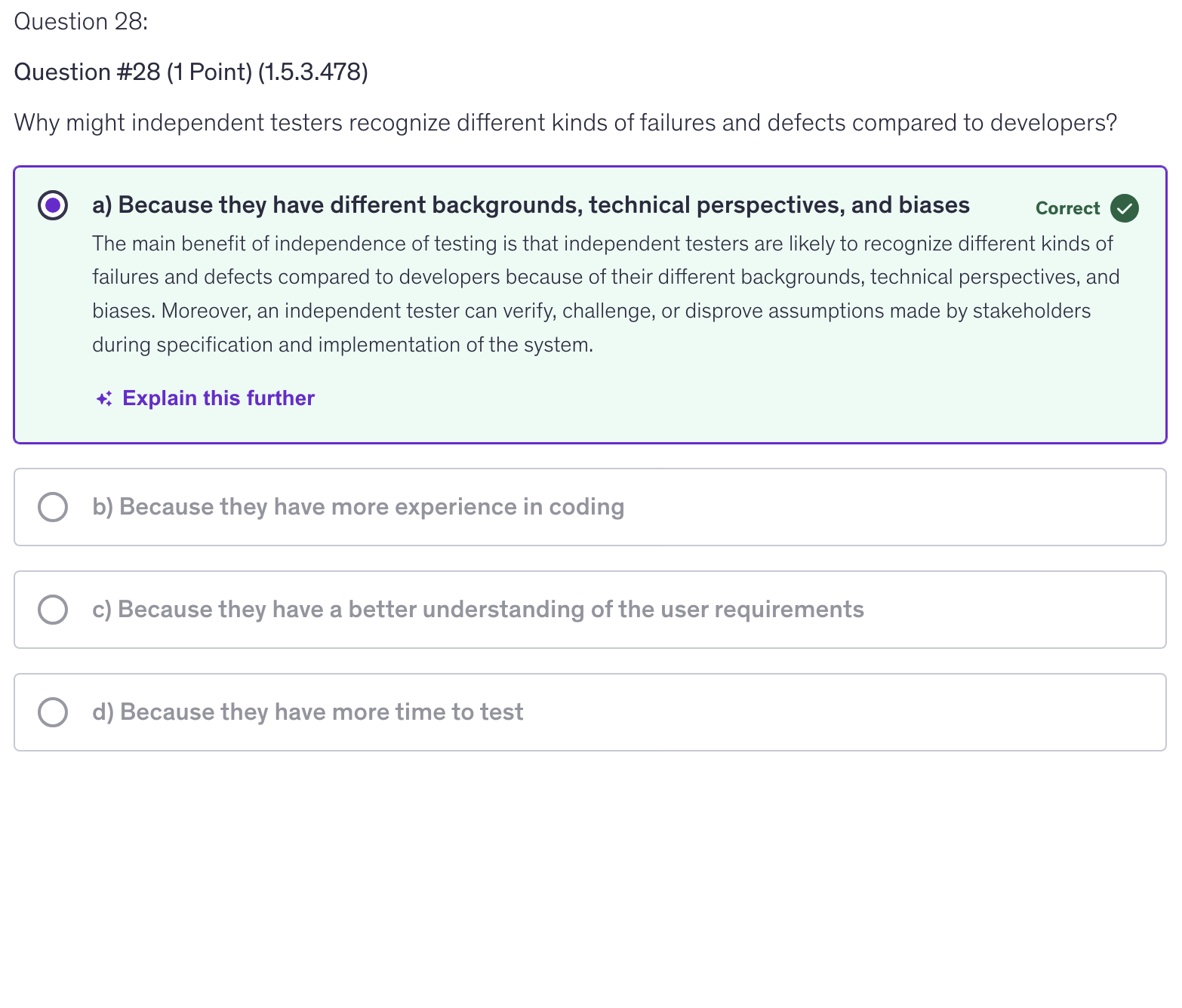Image resolution: width=1182 pixels, height=1008 pixels.
Task: Click 'Because they have more time to test'
Action: click(308, 712)
